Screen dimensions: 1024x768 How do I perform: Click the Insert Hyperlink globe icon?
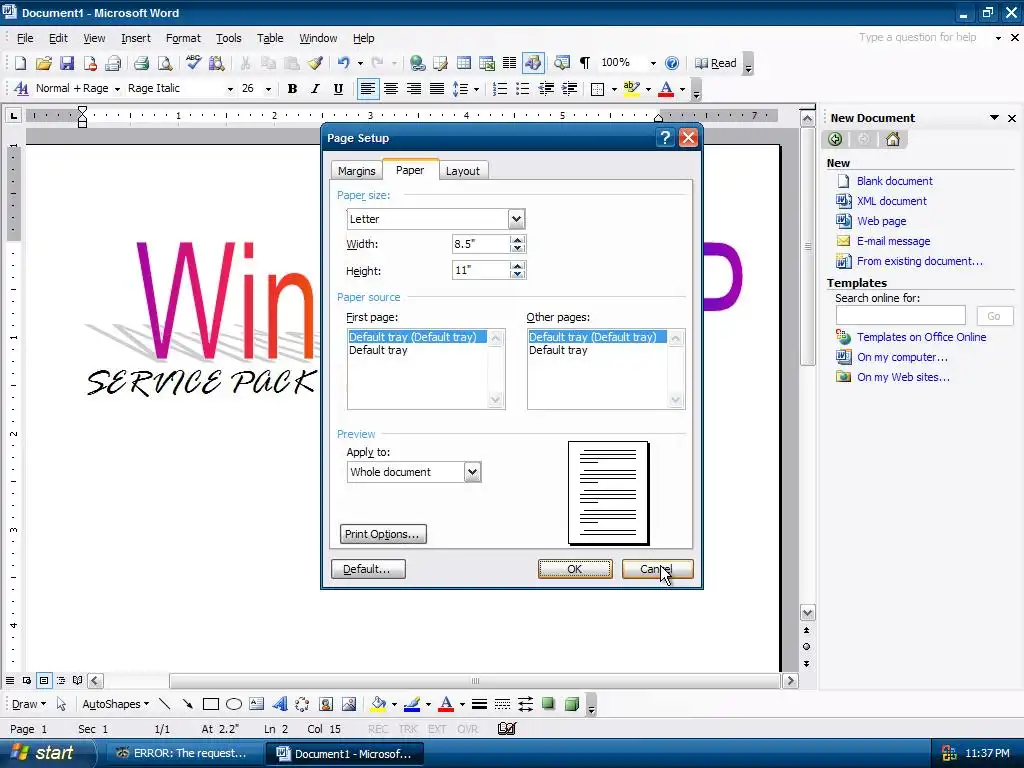(417, 63)
